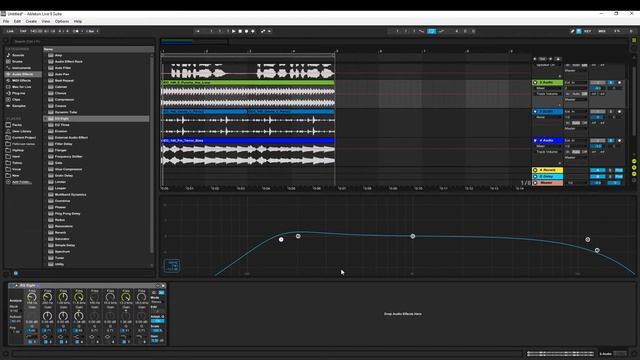Open the Create menu
640x360 pixels.
pyautogui.click(x=31, y=21)
